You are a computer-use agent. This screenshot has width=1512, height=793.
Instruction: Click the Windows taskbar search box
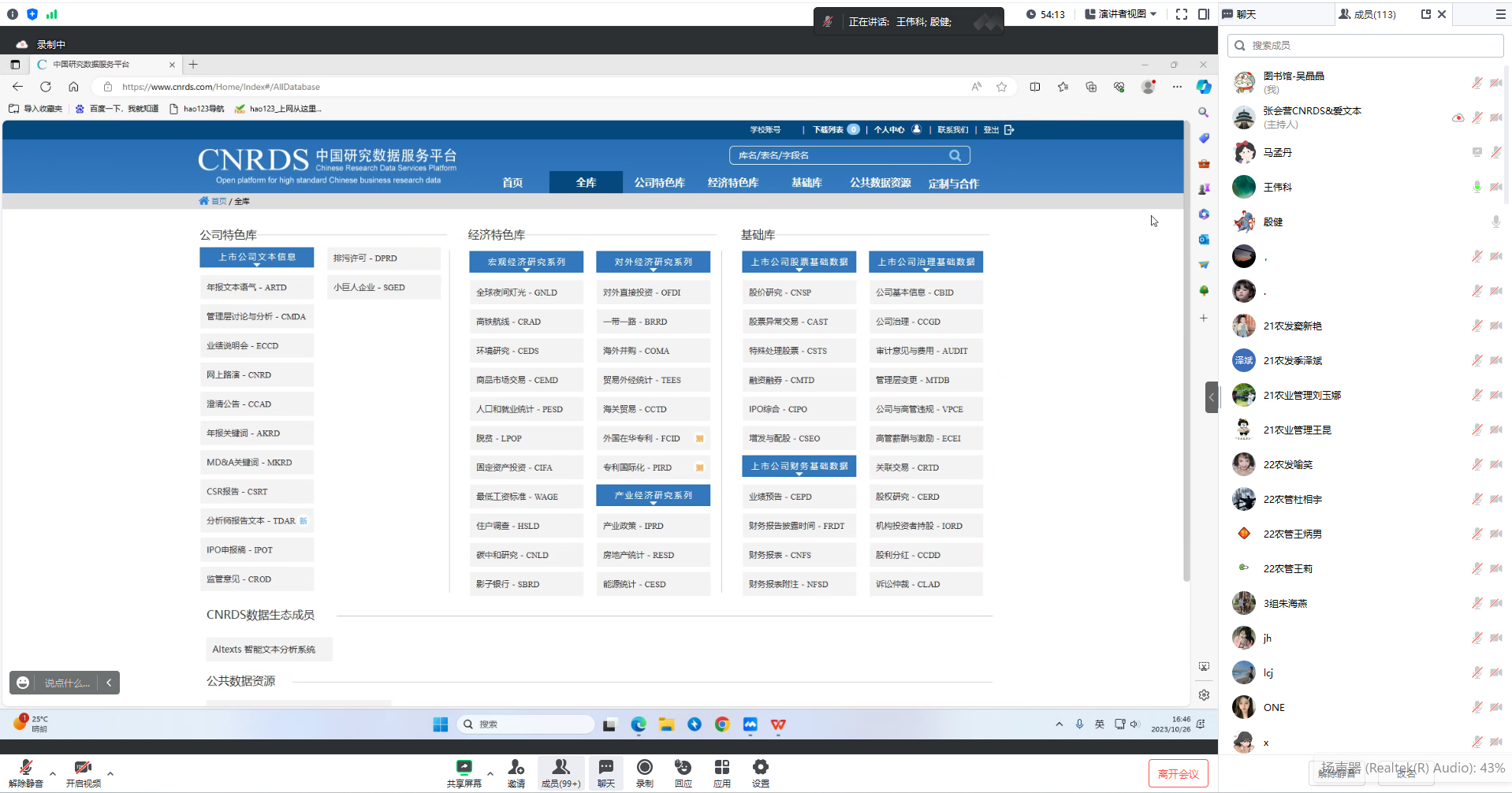point(525,724)
